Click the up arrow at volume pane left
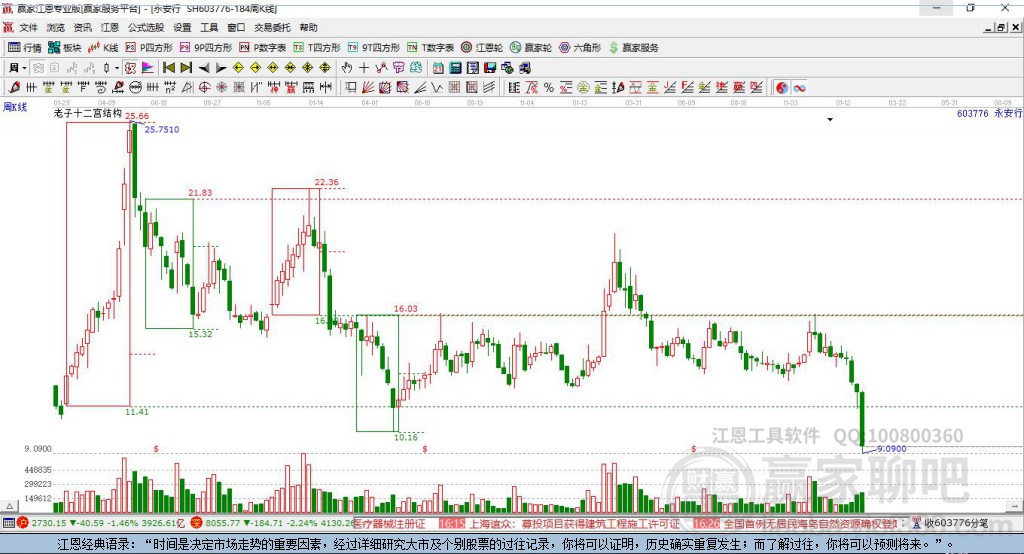Screen dimensions: 1024x554 coord(10,506)
